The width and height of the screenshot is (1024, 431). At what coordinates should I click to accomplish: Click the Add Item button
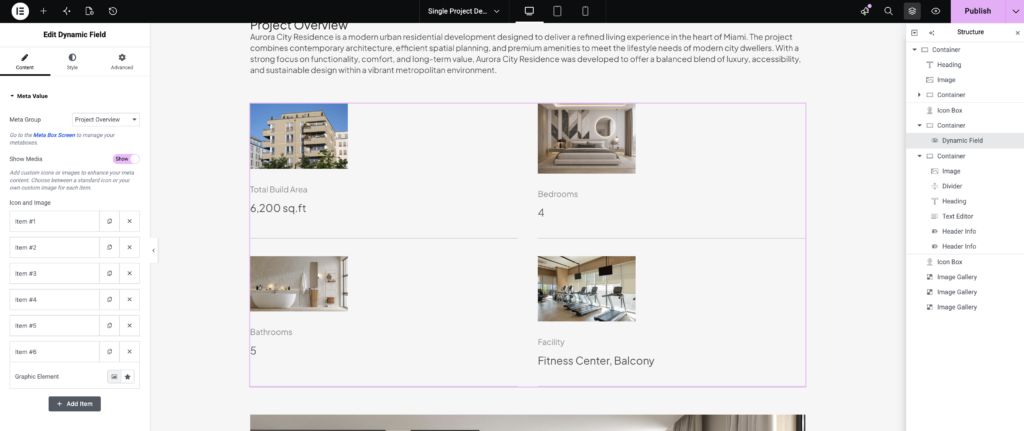(74, 404)
